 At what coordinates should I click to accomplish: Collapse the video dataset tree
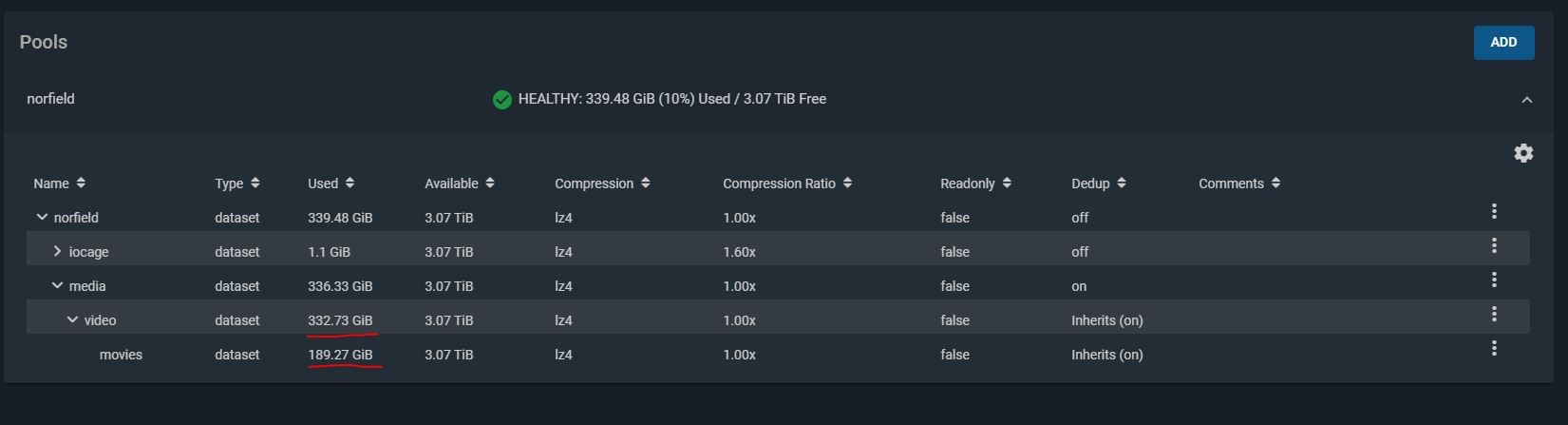coord(72,319)
